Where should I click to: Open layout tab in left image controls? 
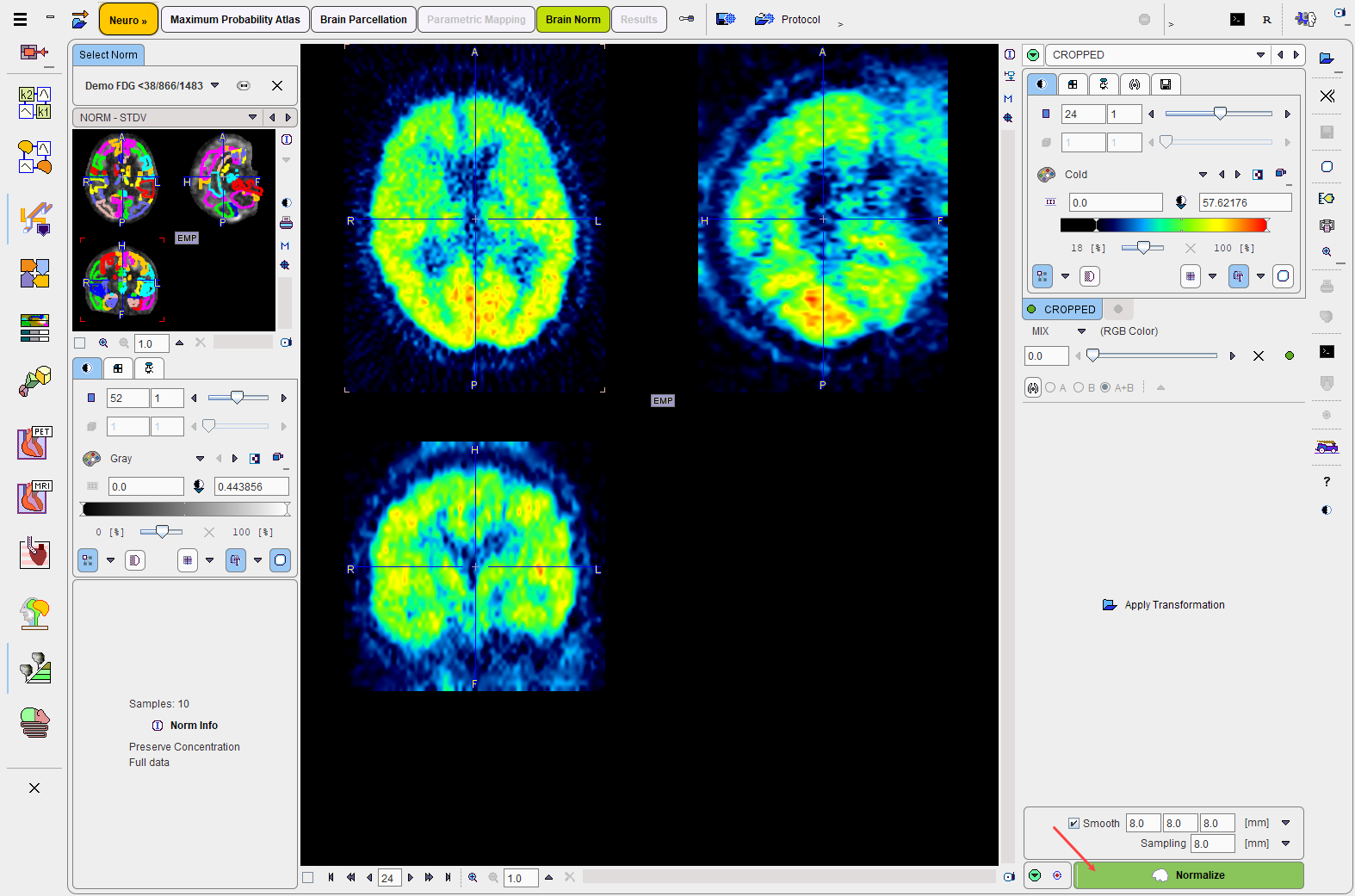118,368
